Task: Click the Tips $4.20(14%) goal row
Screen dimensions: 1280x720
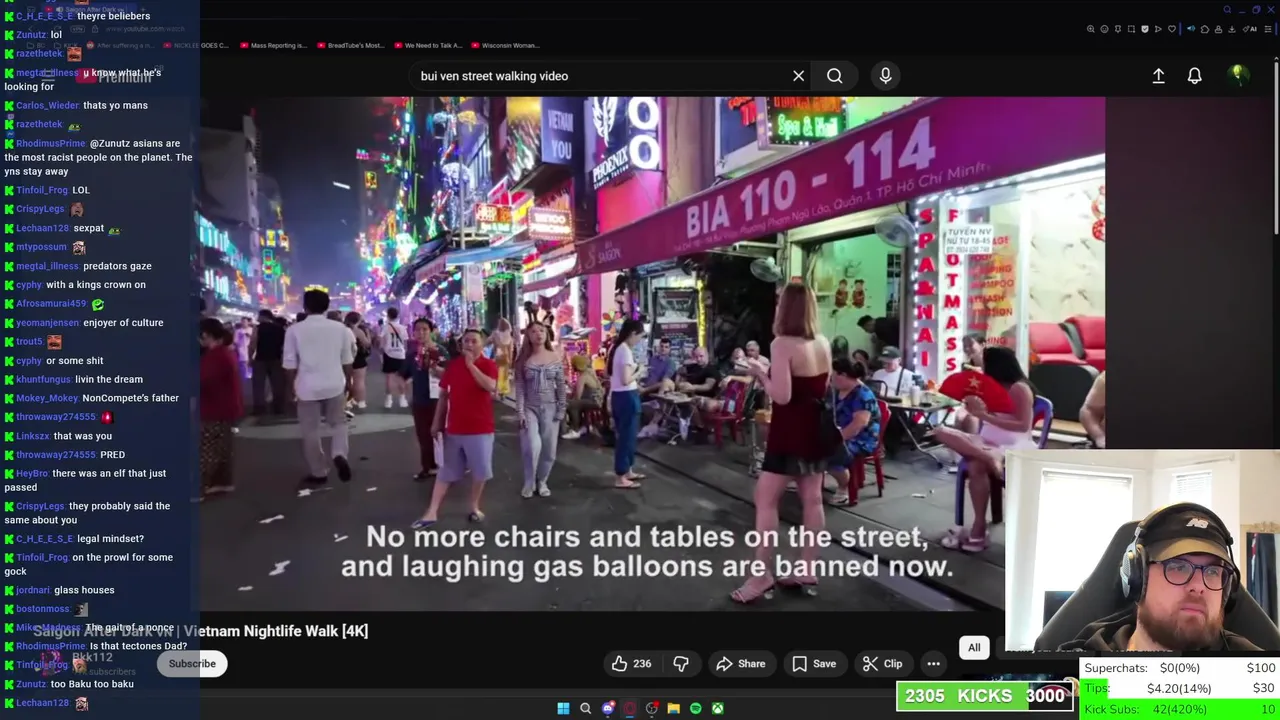Action: click(x=1180, y=688)
